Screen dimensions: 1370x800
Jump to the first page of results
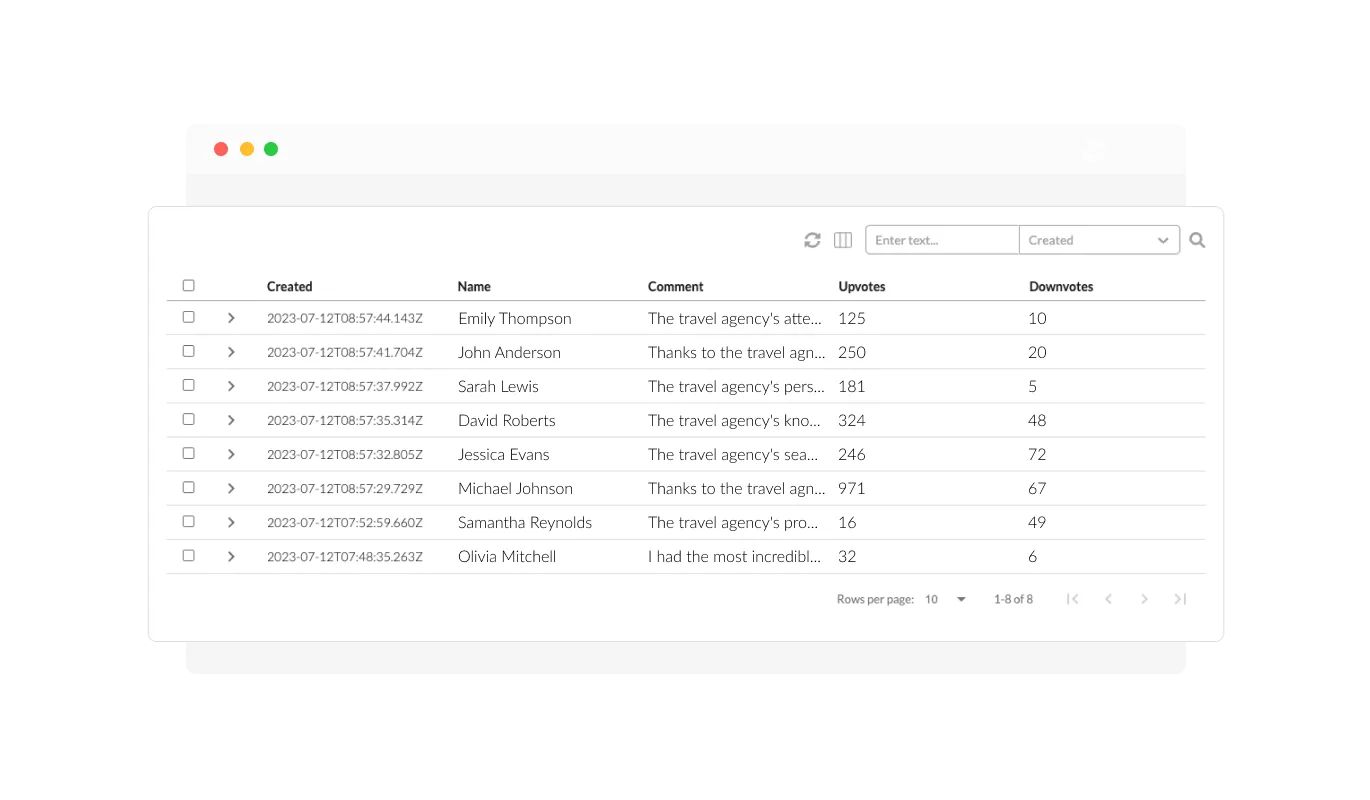pos(1072,598)
